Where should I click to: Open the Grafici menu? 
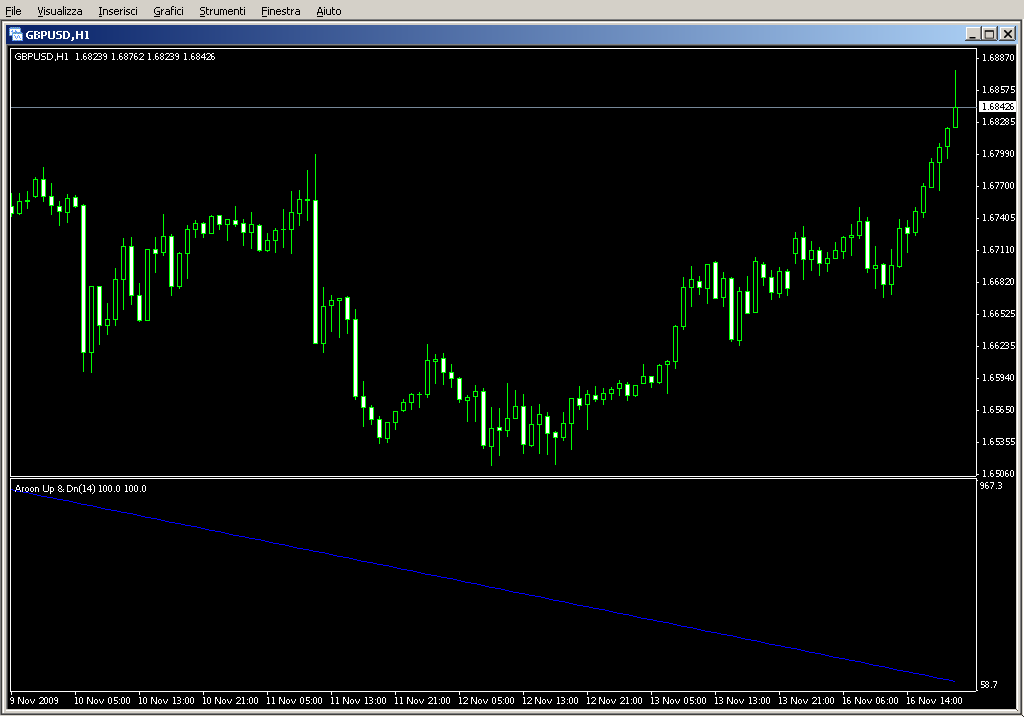(168, 11)
